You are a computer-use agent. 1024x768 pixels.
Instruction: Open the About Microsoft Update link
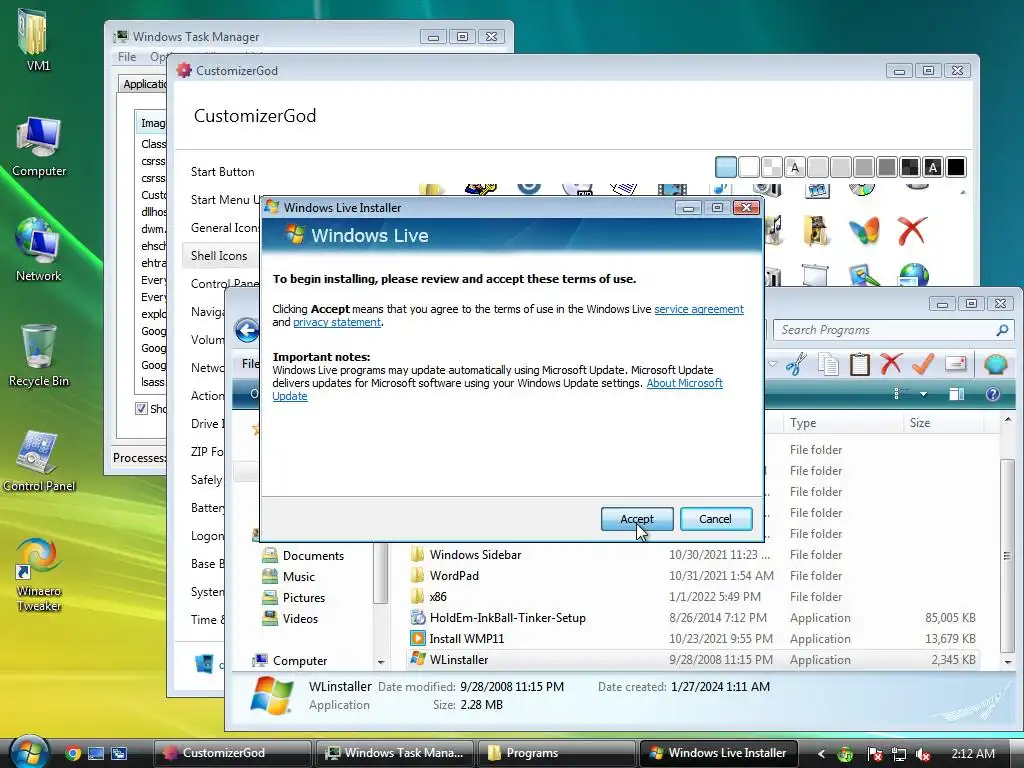[x=684, y=383]
